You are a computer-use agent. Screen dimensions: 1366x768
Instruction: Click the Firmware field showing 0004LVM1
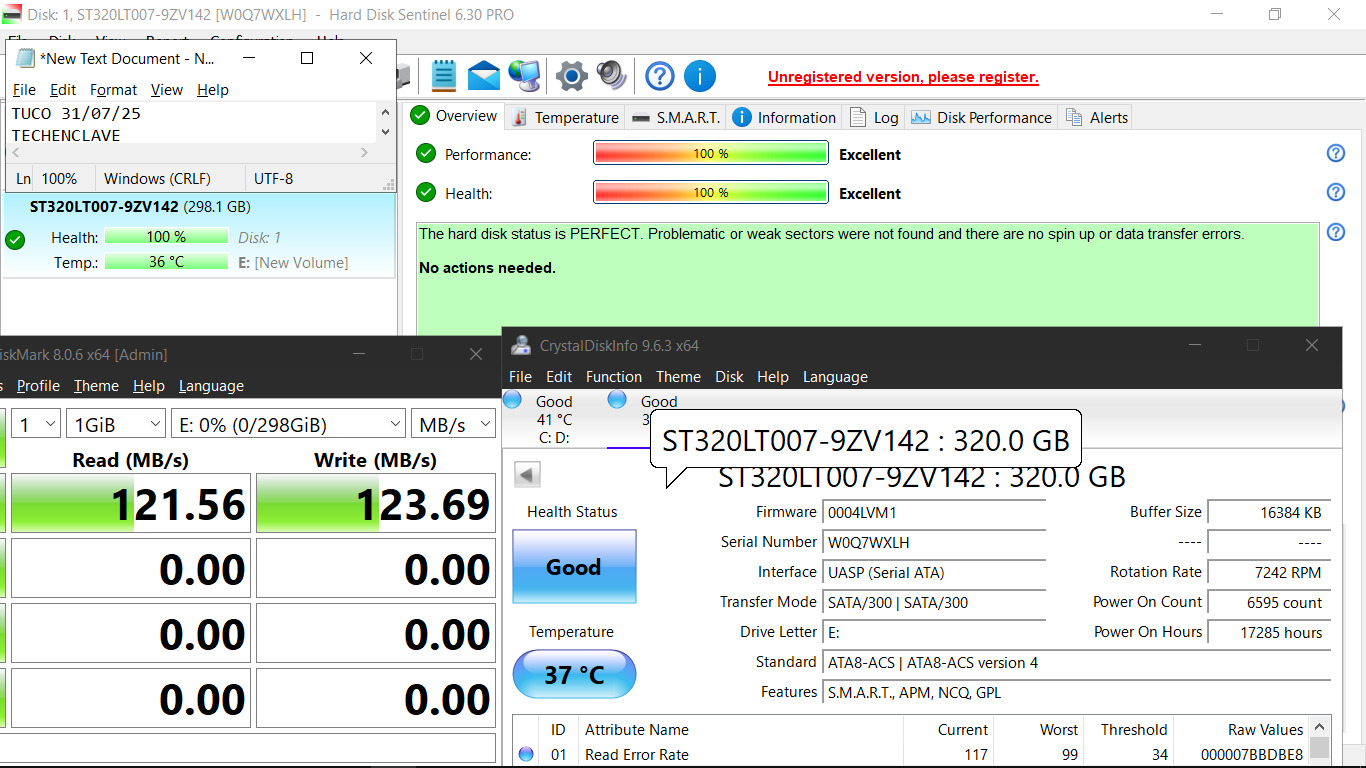tap(934, 512)
